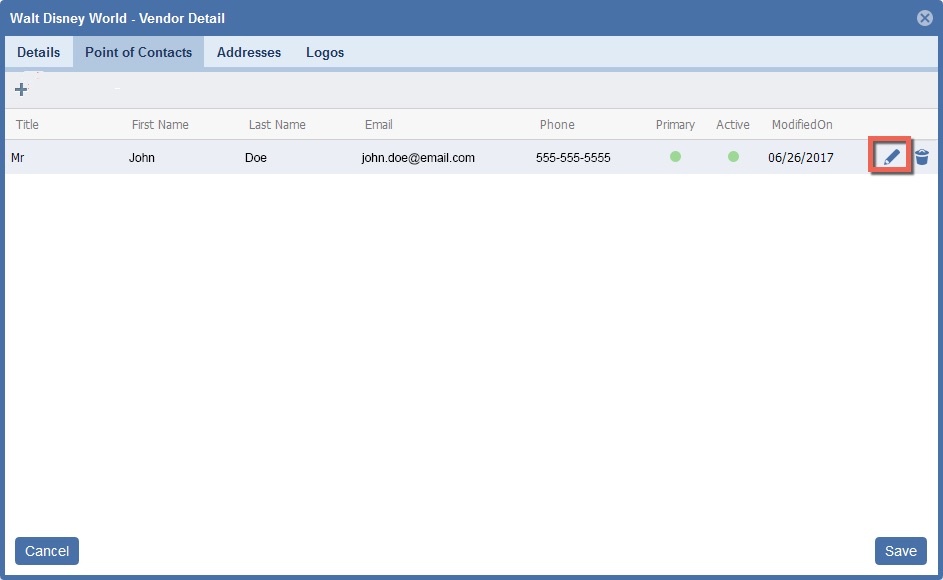The height and width of the screenshot is (580, 943).
Task: Click the Phone column header
Action: point(557,125)
